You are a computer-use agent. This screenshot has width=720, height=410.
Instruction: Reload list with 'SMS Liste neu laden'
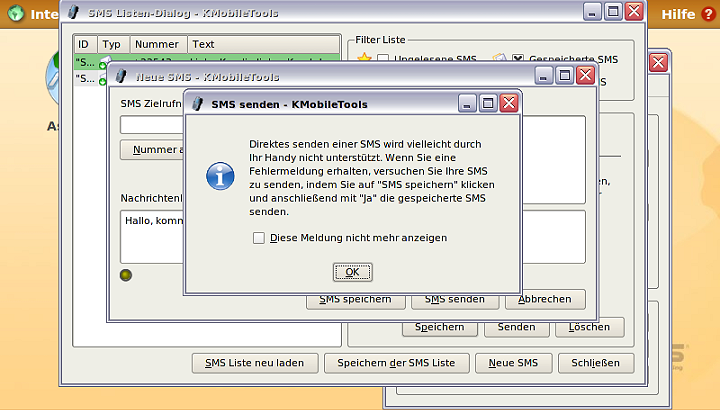point(255,363)
